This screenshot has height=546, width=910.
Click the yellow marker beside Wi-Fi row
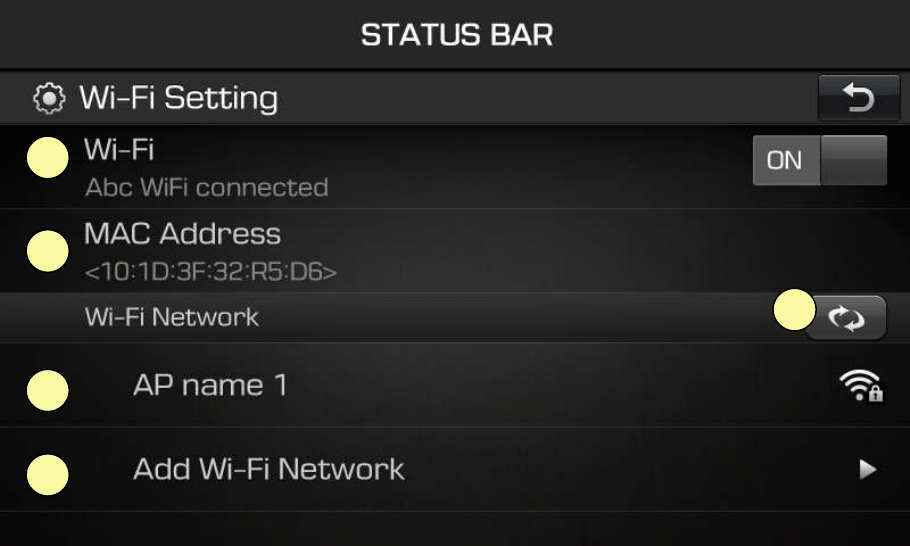point(48,158)
